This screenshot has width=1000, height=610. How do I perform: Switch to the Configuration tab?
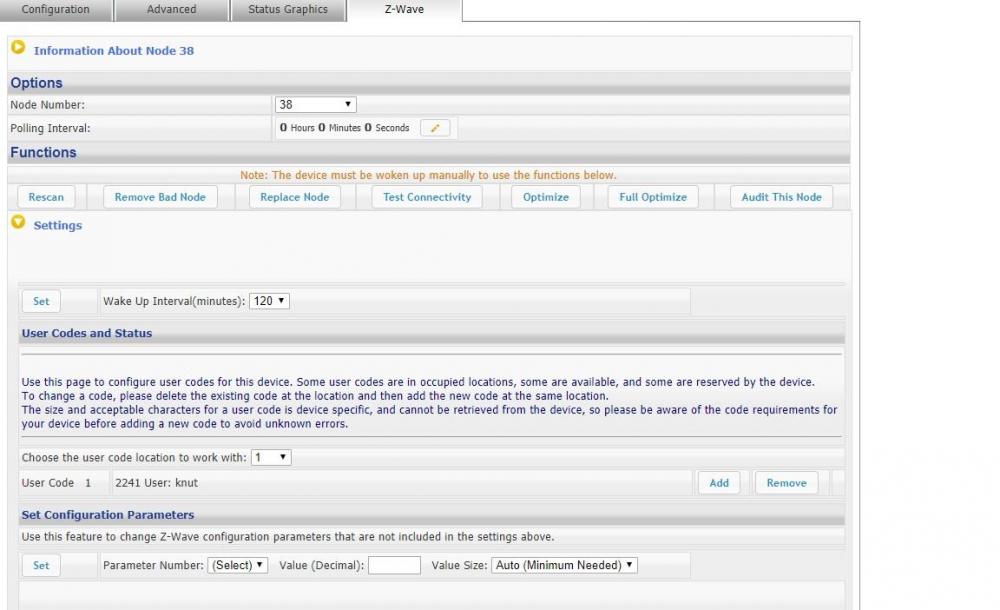coord(55,10)
